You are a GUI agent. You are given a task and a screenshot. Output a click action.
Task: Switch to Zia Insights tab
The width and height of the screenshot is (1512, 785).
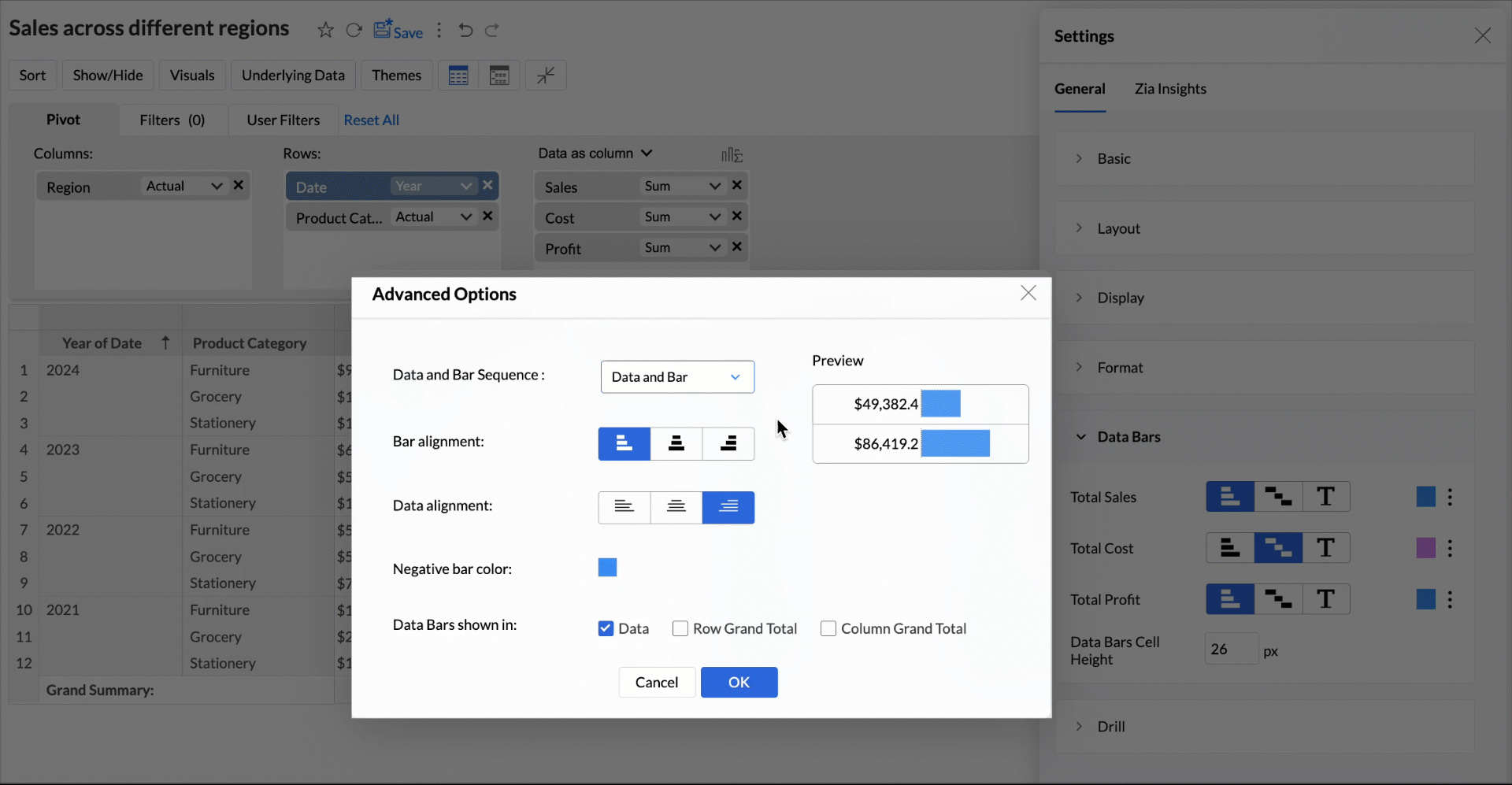(1170, 89)
